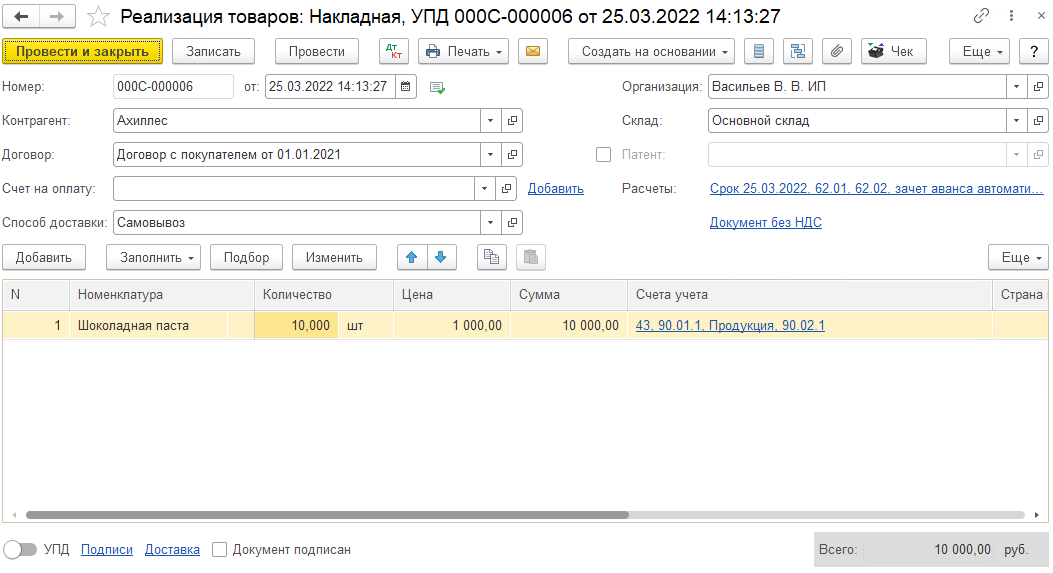
Task: Click the Цена cell 1 000,00
Action: (x=451, y=325)
